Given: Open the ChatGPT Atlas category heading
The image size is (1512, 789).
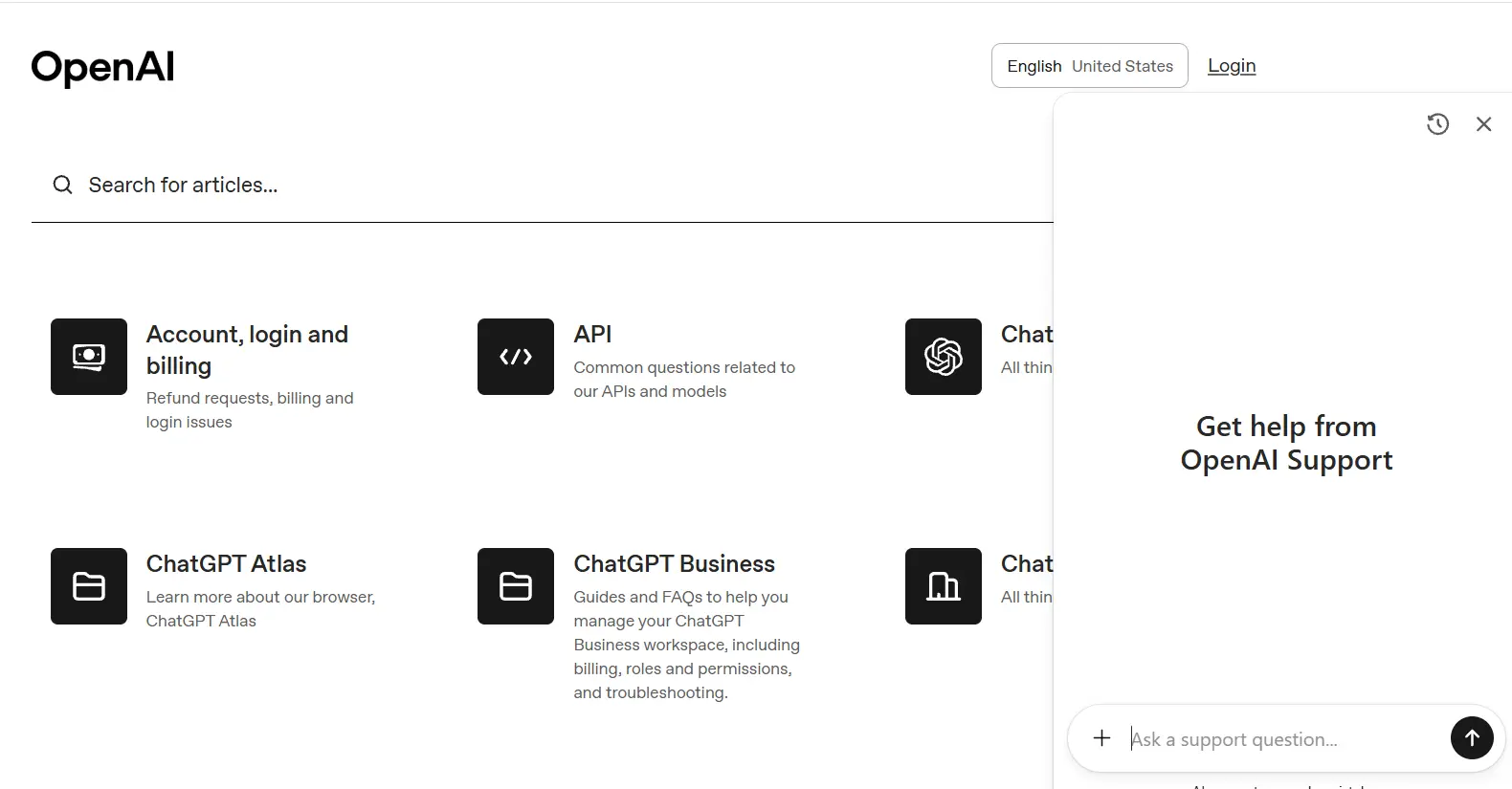Looking at the screenshot, I should point(226,564).
